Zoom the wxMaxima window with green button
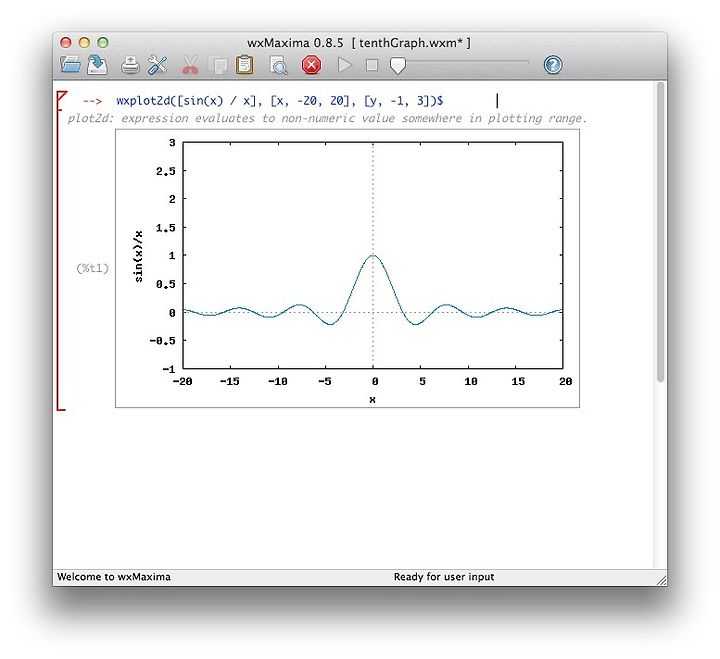This screenshot has height=659, width=720. (x=103, y=43)
